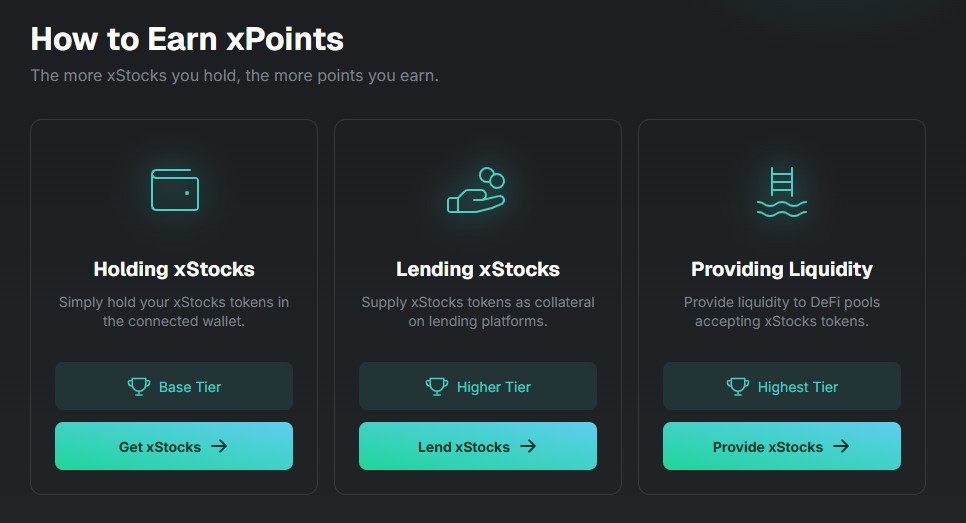Click the How to Earn xPoints heading
This screenshot has height=523, width=966.
pyautogui.click(x=187, y=39)
